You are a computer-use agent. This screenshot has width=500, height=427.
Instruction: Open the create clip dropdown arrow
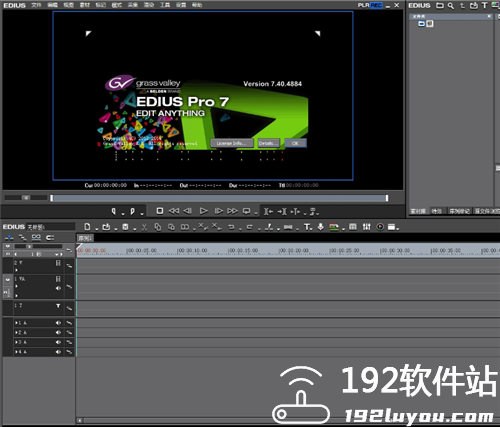tap(343, 229)
